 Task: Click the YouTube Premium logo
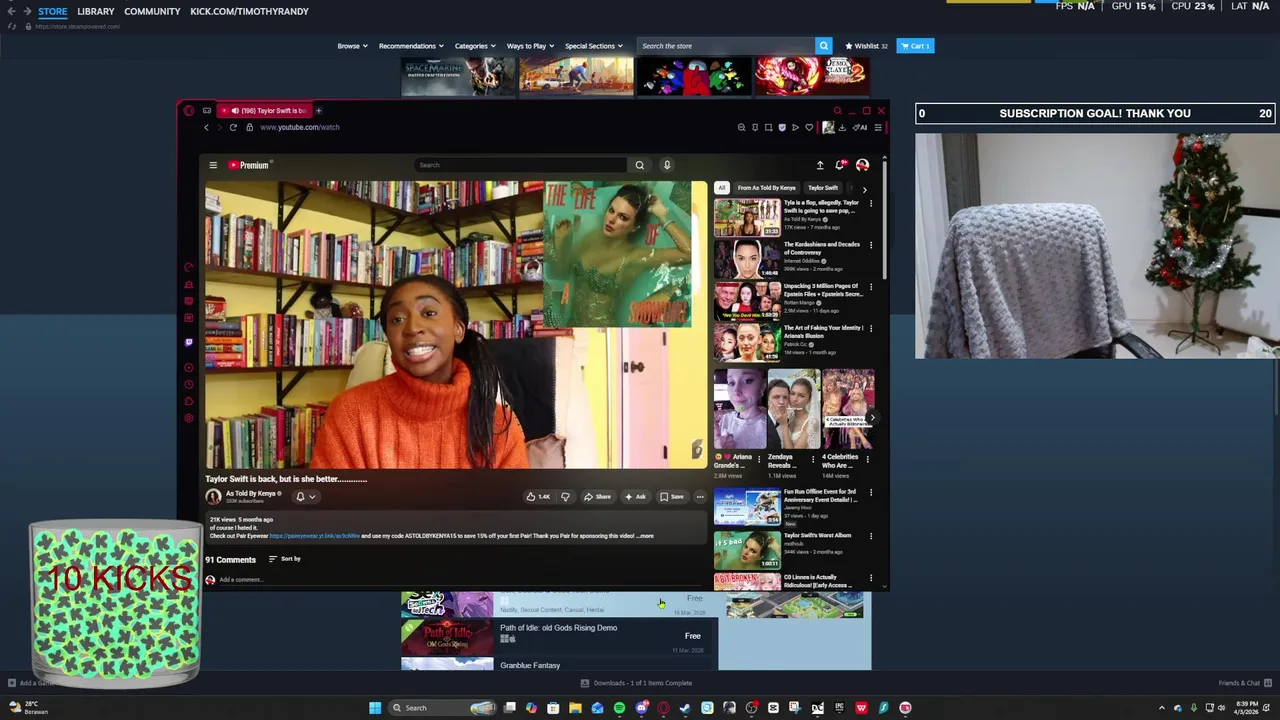pos(249,165)
